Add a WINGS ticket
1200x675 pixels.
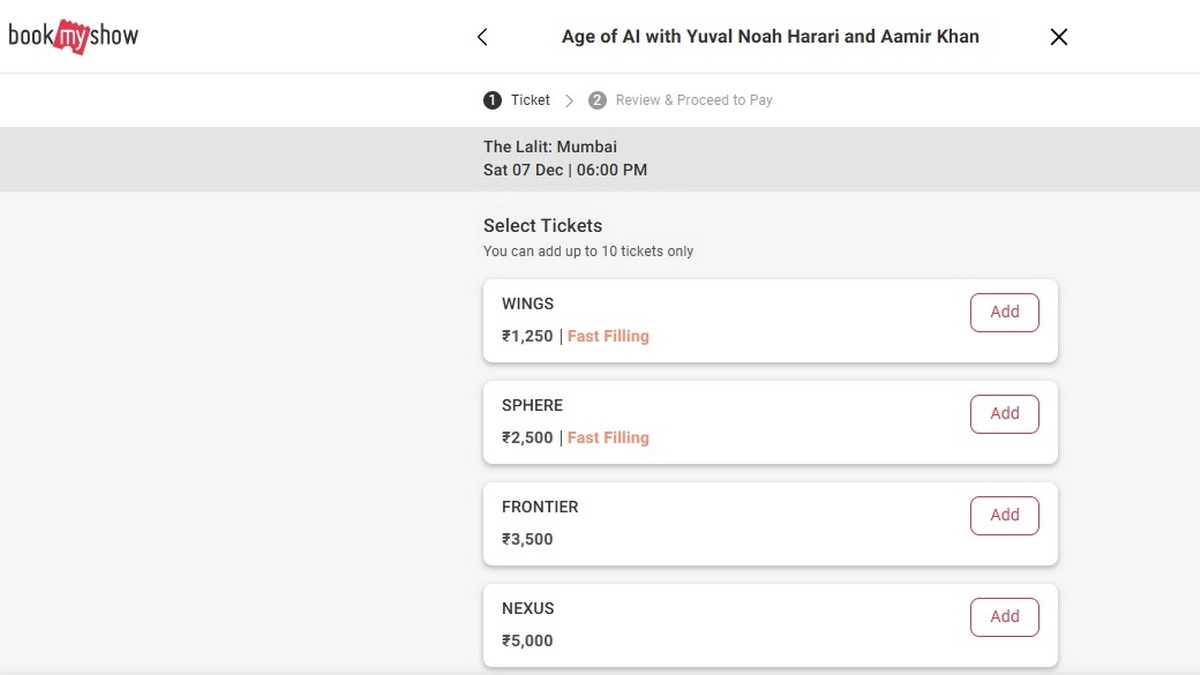click(1004, 312)
